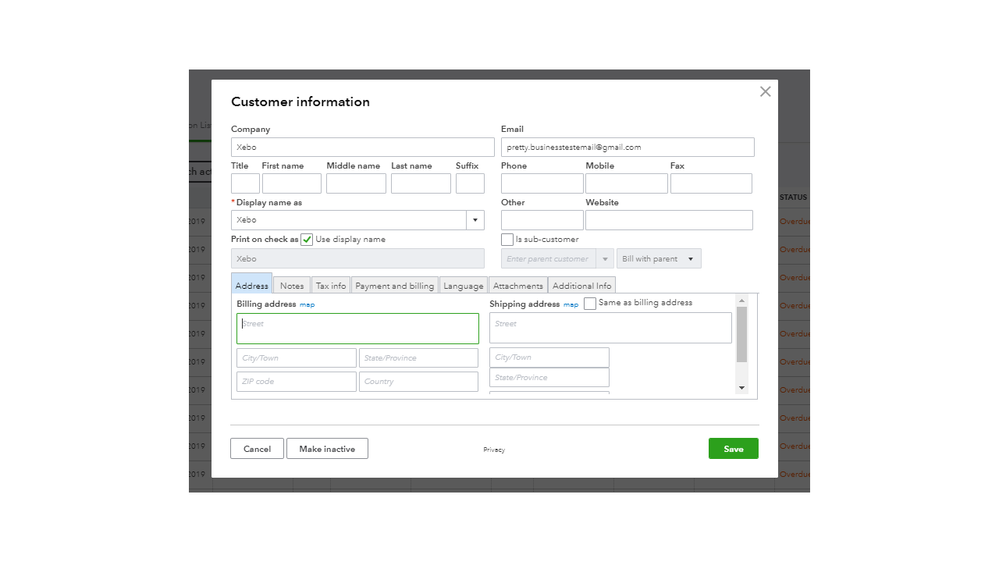999x562 pixels.
Task: Click the Last name field
Action: [x=420, y=184]
